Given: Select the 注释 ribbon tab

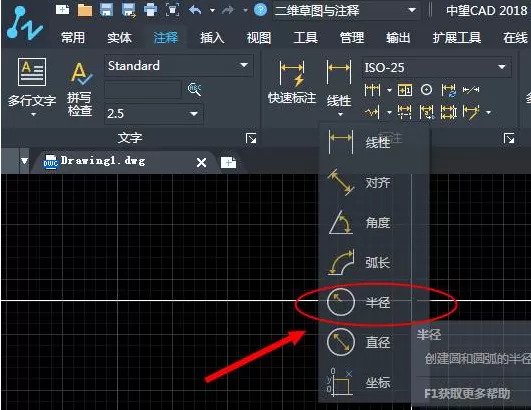Looking at the screenshot, I should pos(166,37).
